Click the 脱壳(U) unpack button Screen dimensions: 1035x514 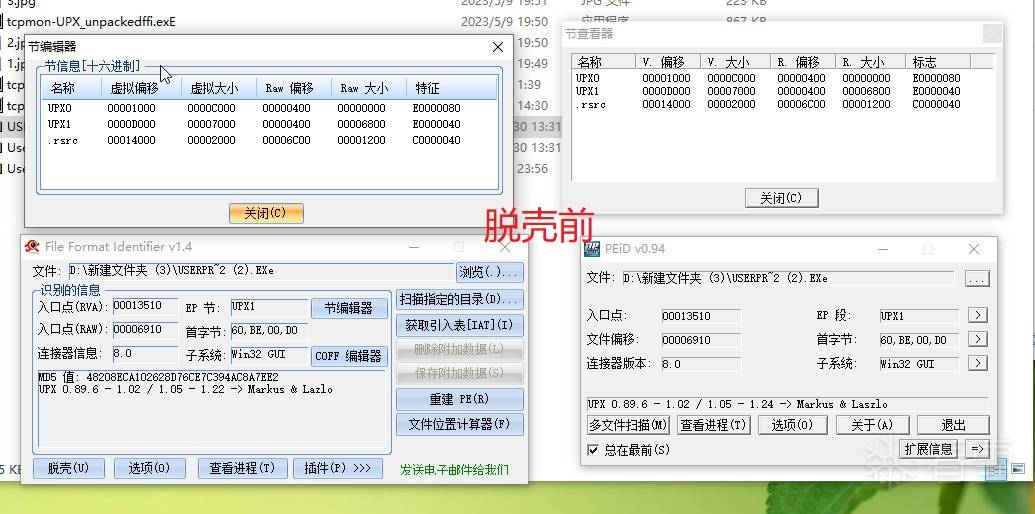(x=69, y=468)
